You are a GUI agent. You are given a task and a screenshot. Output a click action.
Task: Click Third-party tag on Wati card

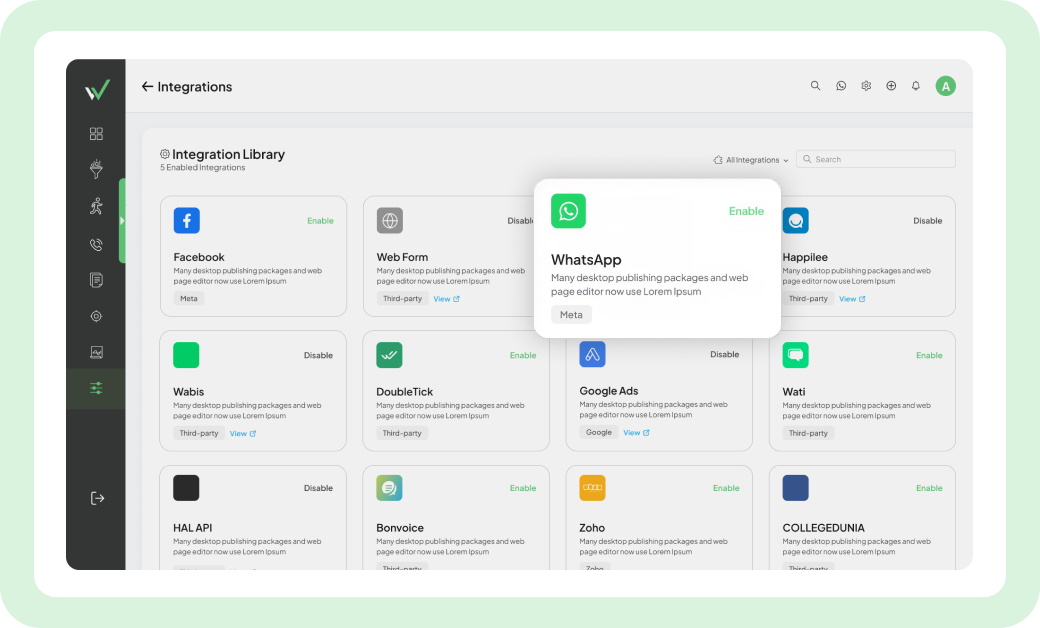808,433
